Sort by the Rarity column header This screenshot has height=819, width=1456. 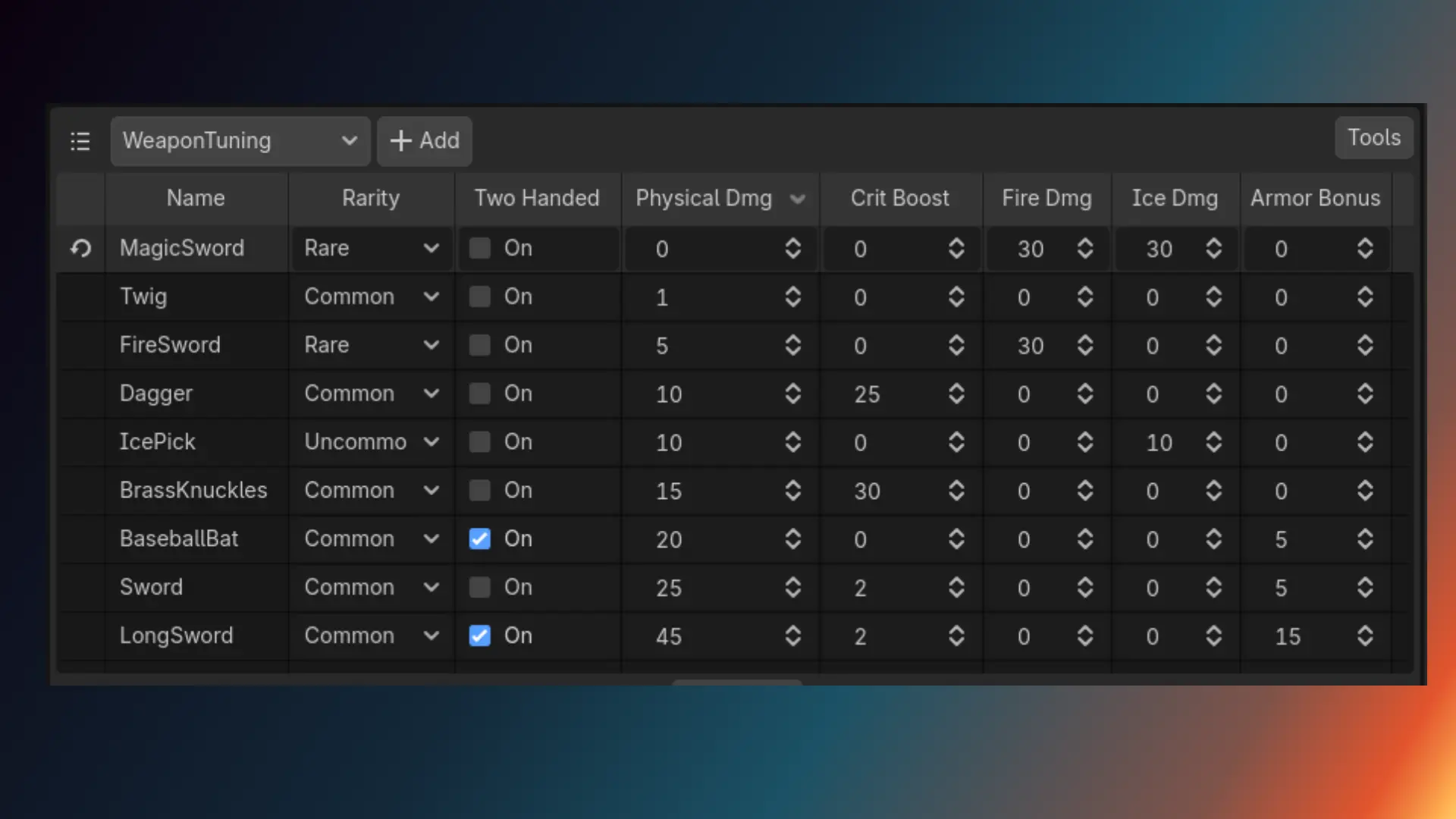pyautogui.click(x=371, y=199)
